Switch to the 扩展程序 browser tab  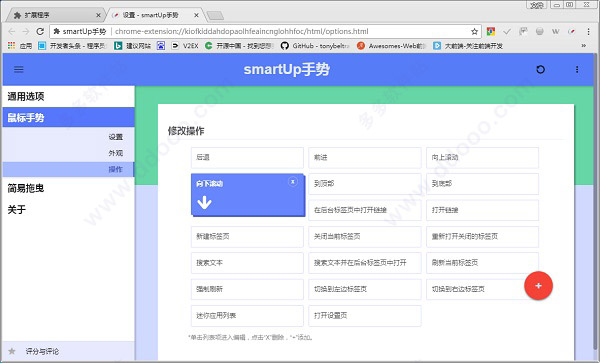tap(54, 15)
